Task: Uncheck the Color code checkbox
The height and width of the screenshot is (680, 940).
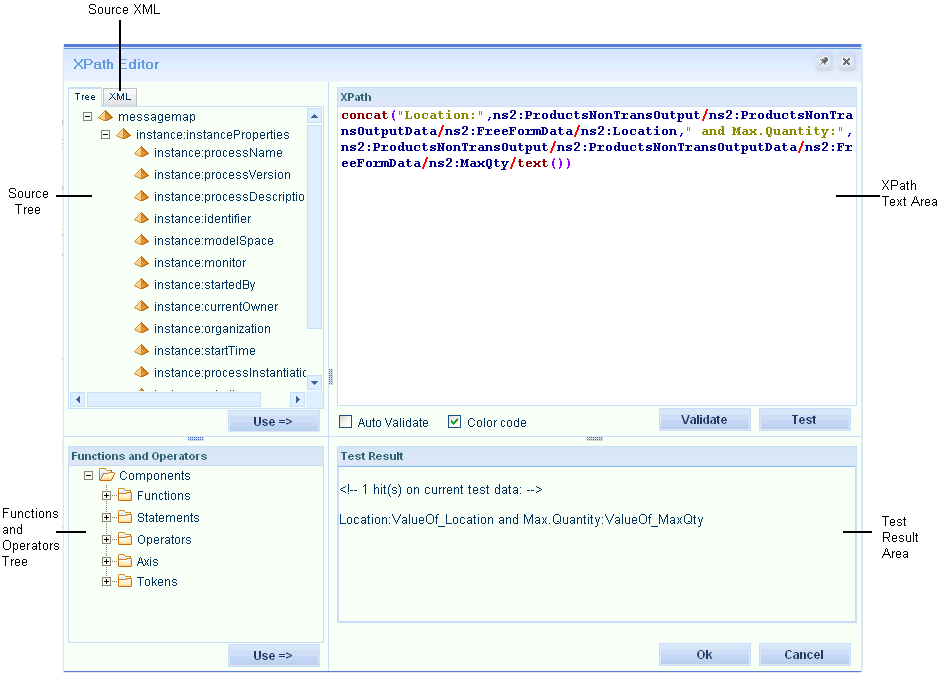Action: pyautogui.click(x=455, y=422)
